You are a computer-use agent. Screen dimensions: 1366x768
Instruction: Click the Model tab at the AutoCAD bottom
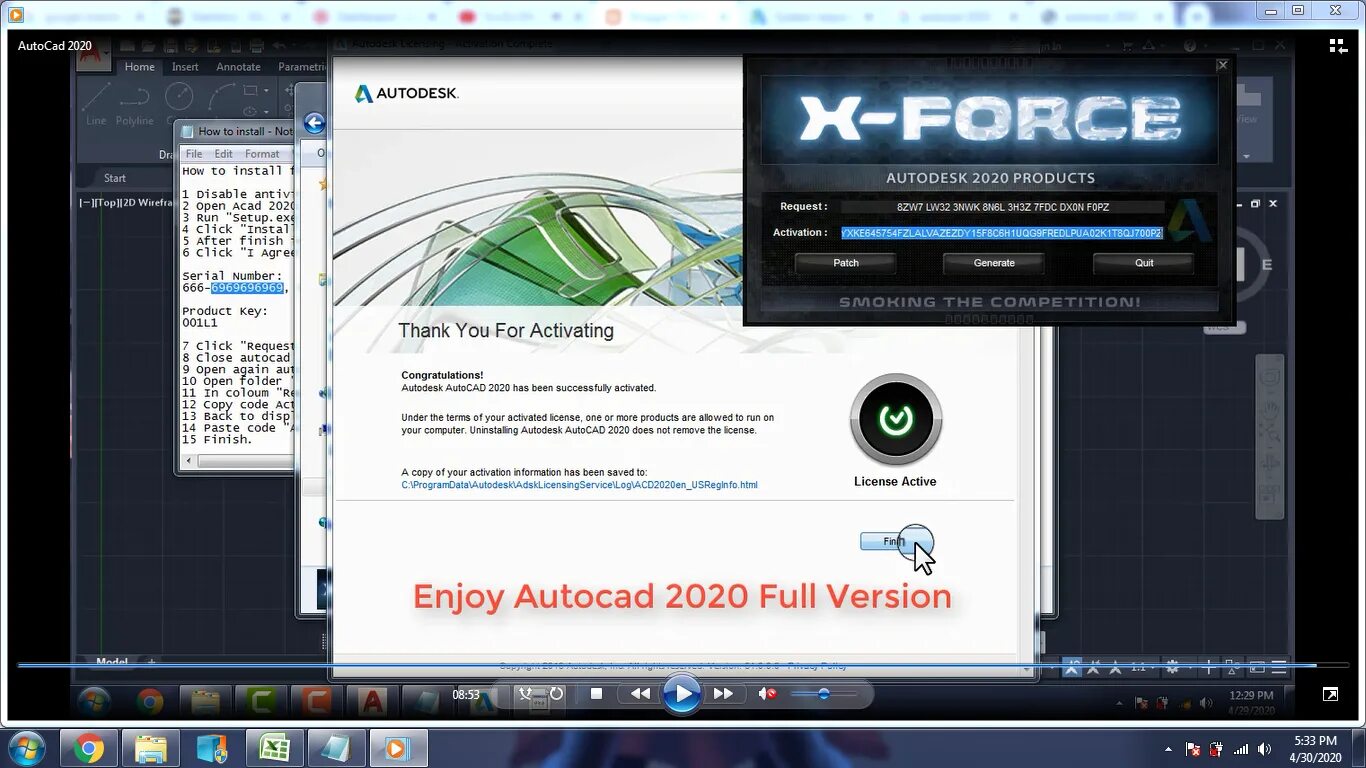pyautogui.click(x=112, y=661)
